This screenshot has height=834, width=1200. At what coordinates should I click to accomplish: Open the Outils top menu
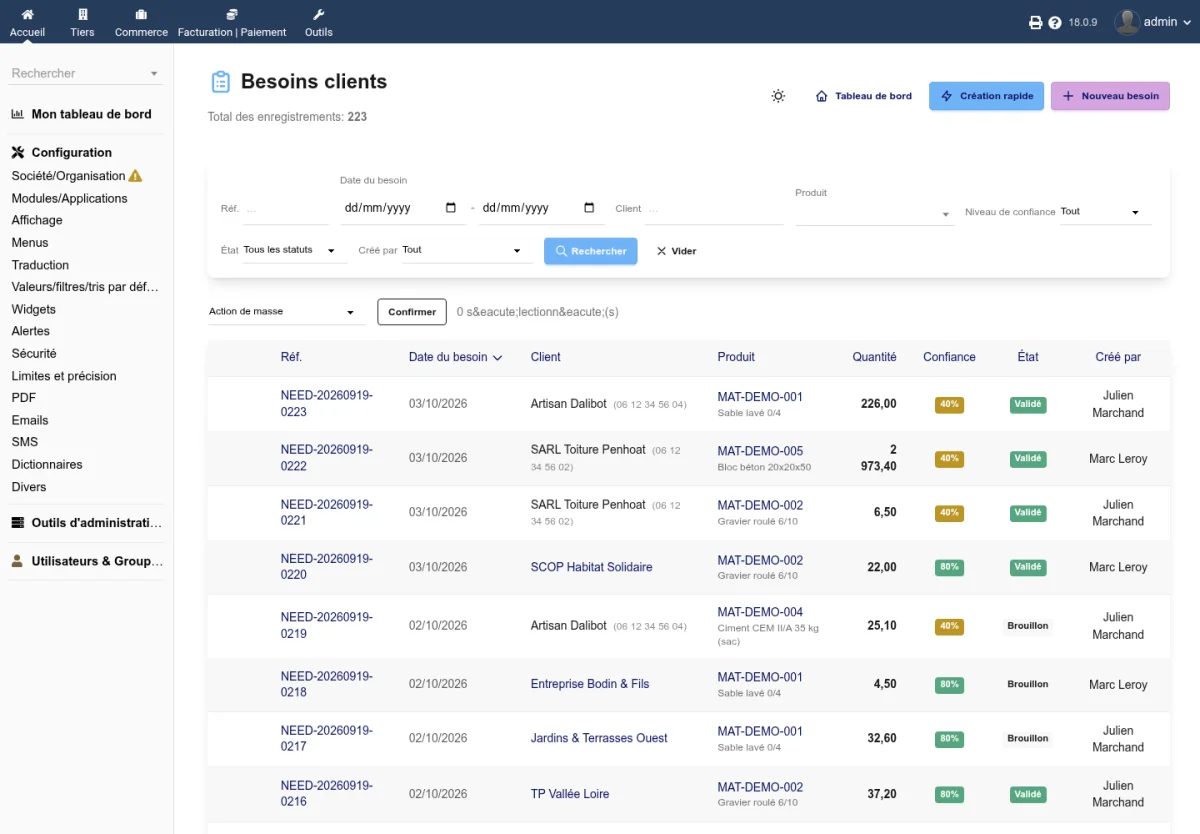[x=319, y=22]
